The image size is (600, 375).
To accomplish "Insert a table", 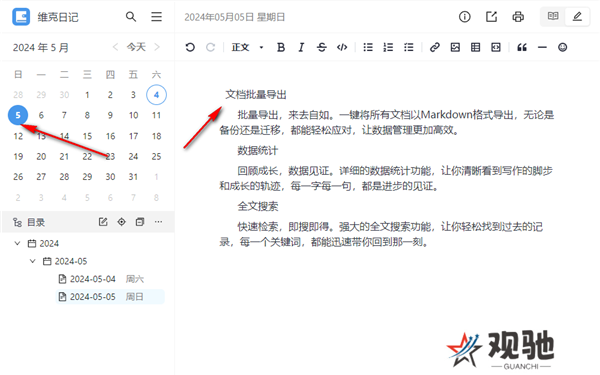I will [x=475, y=47].
